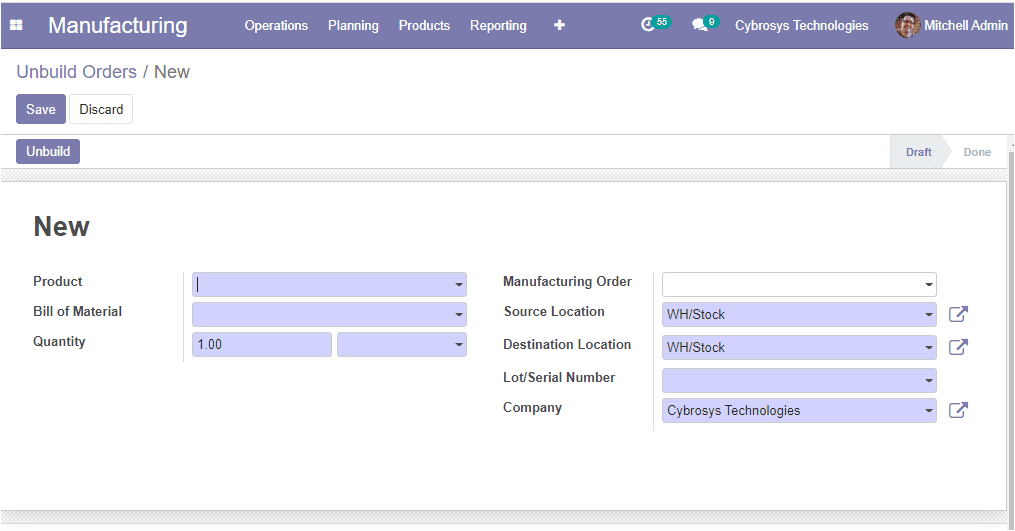Click the plus icon in top navbar
The width and height of the screenshot is (1015, 531).
pyautogui.click(x=559, y=25)
